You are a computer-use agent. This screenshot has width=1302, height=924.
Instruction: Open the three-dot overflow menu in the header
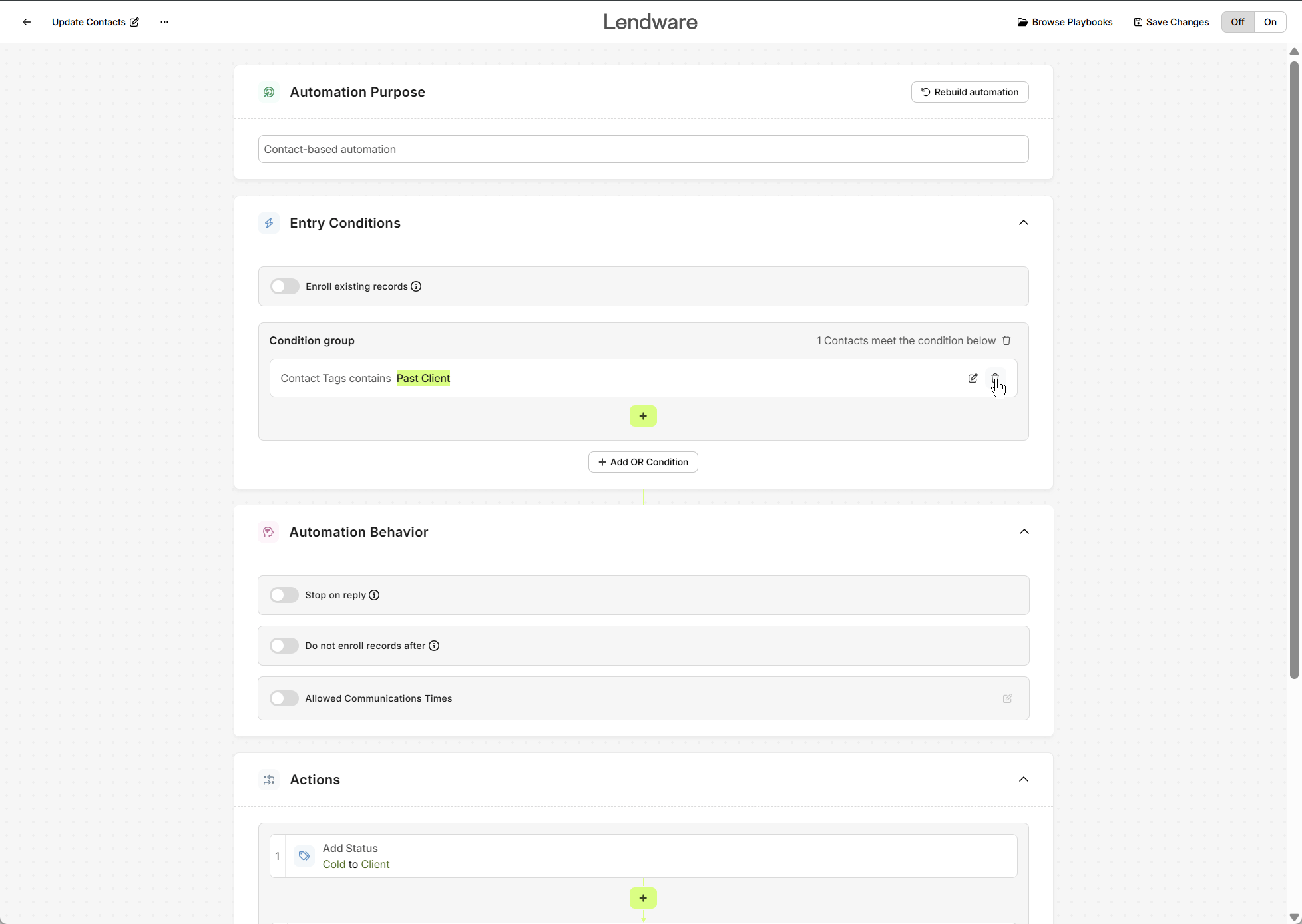coord(164,21)
